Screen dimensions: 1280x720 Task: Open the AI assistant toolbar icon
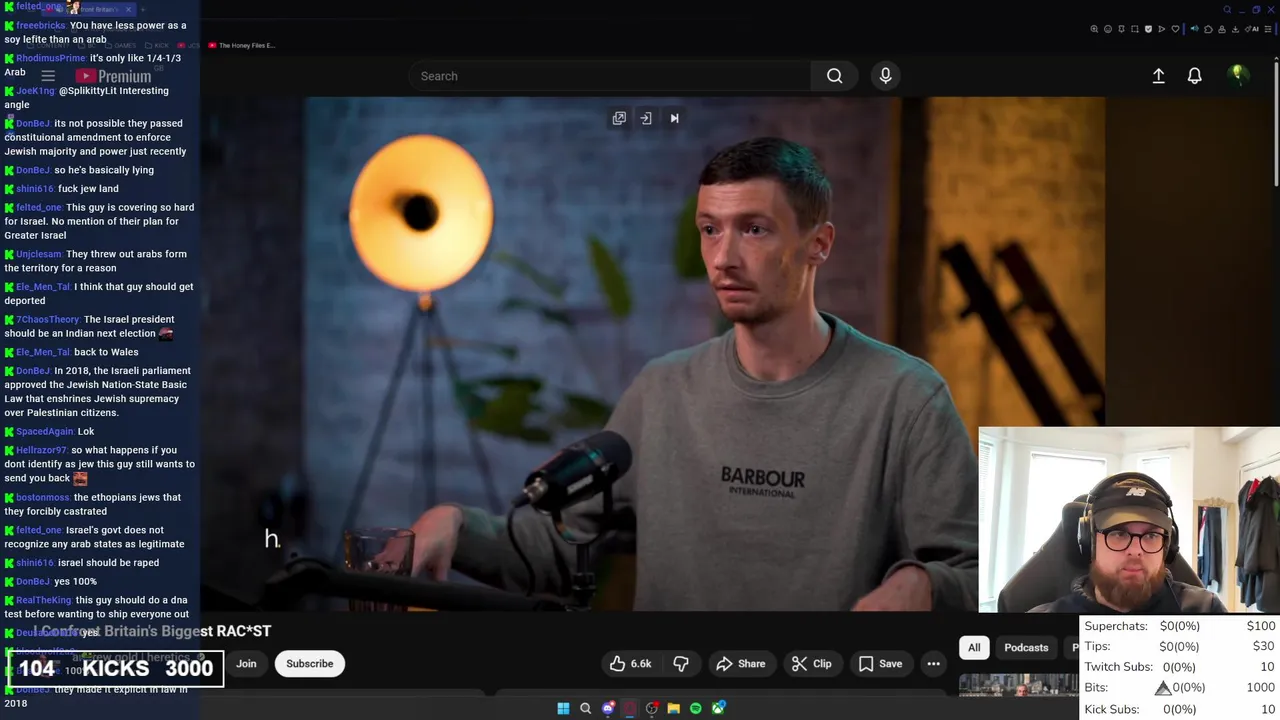(1251, 29)
